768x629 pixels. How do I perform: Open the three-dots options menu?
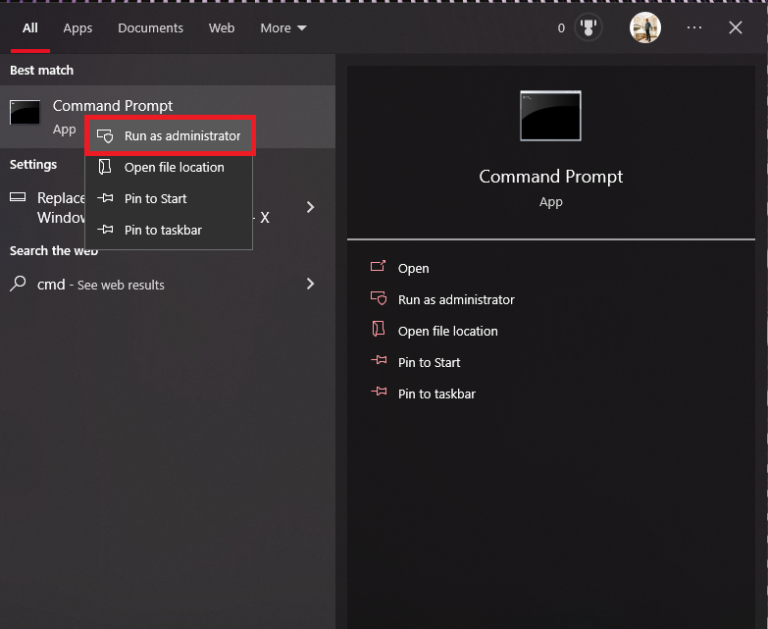[694, 28]
